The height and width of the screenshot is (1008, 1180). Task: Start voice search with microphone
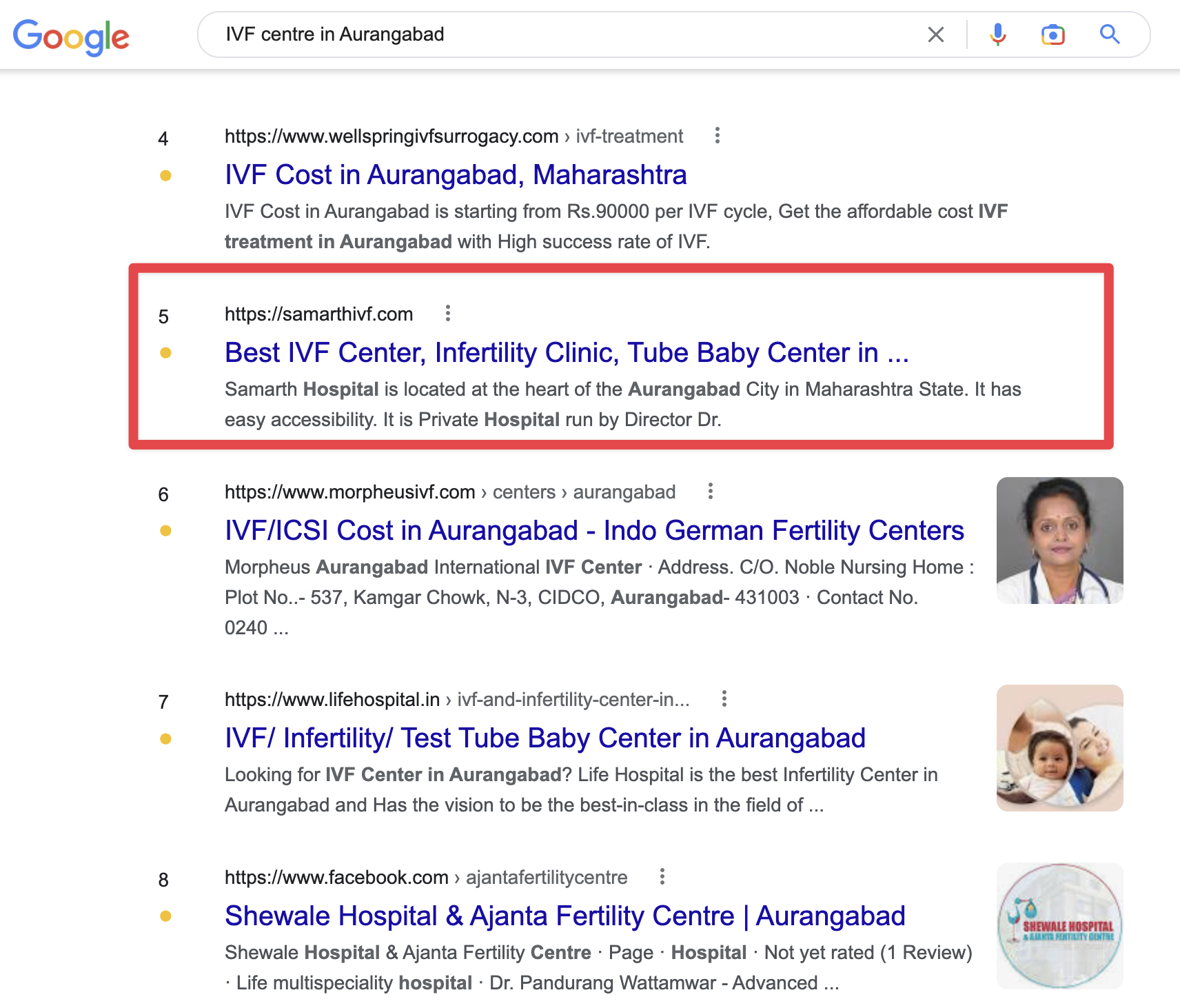[x=997, y=34]
